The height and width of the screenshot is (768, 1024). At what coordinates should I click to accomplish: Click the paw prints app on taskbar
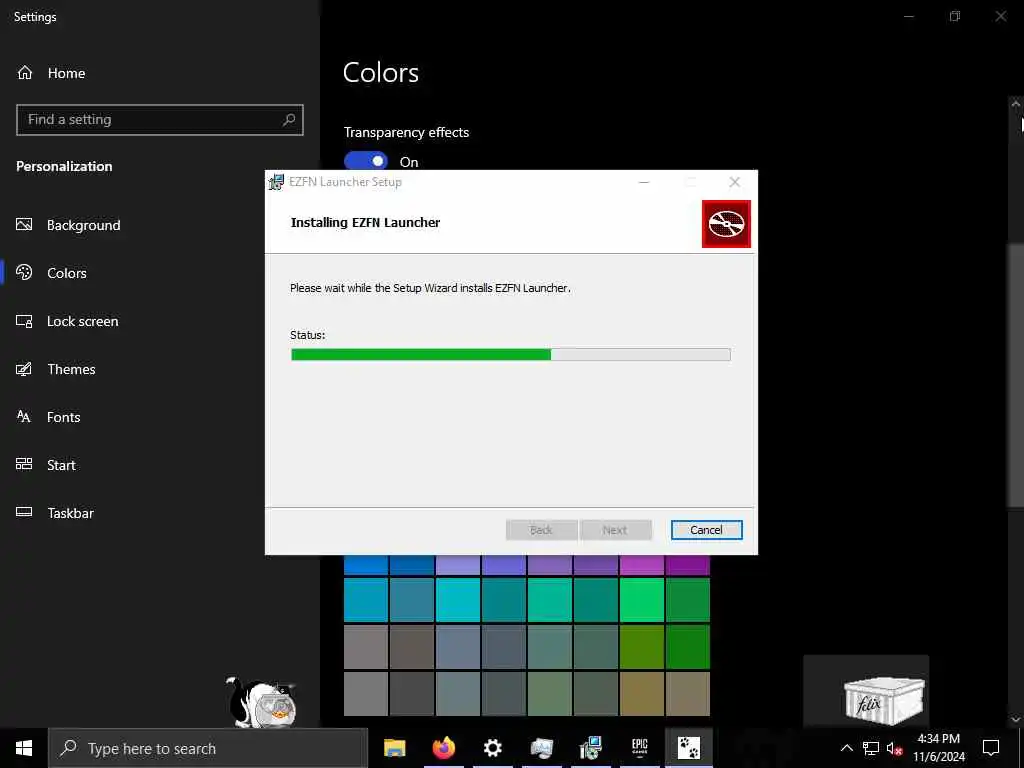point(688,748)
